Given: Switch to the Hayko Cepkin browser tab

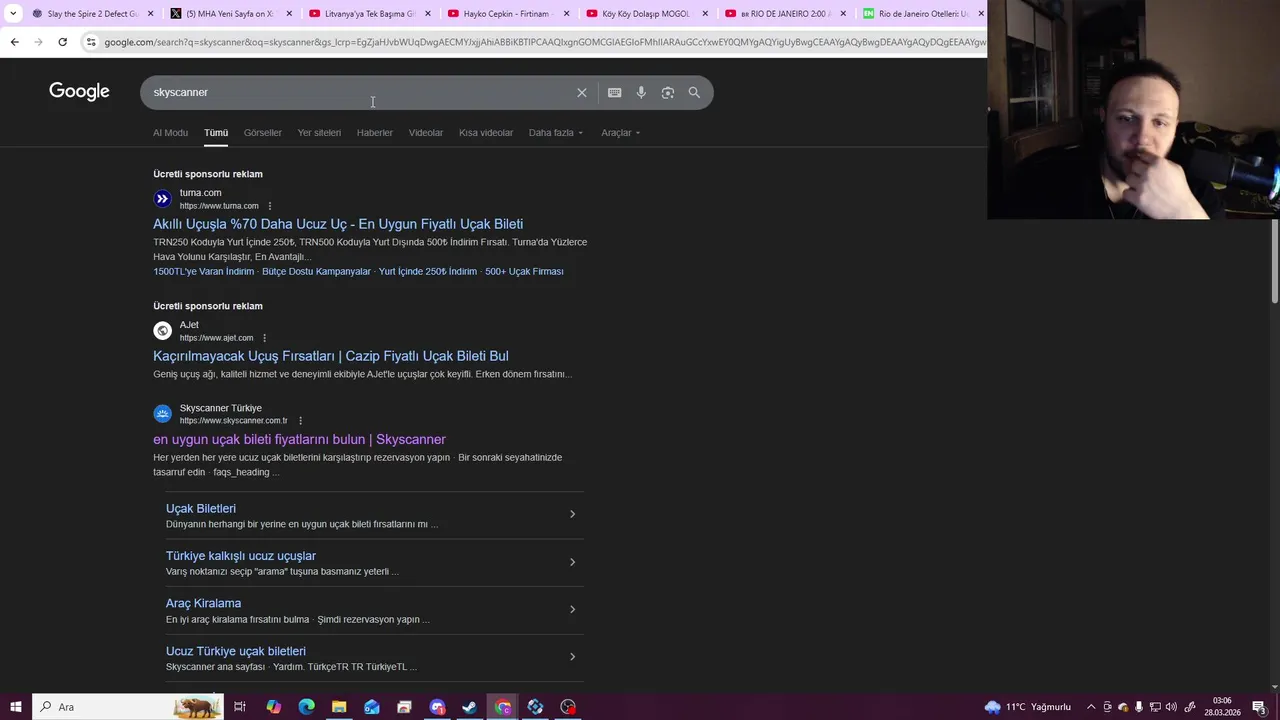Looking at the screenshot, I should pyautogui.click(x=508, y=14).
